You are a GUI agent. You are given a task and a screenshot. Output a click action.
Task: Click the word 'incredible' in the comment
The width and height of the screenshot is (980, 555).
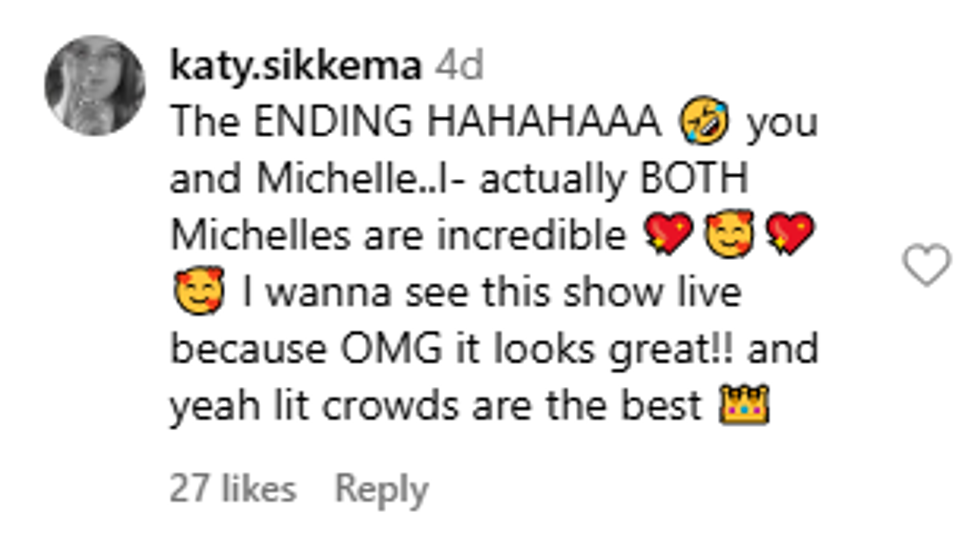click(x=531, y=235)
